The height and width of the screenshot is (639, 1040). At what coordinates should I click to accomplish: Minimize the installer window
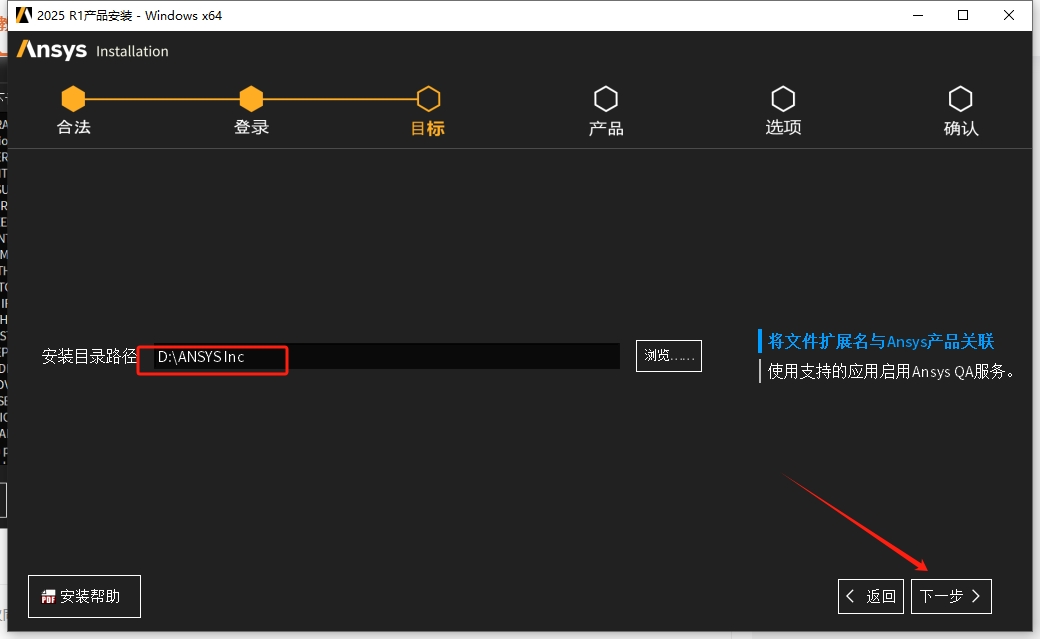918,15
